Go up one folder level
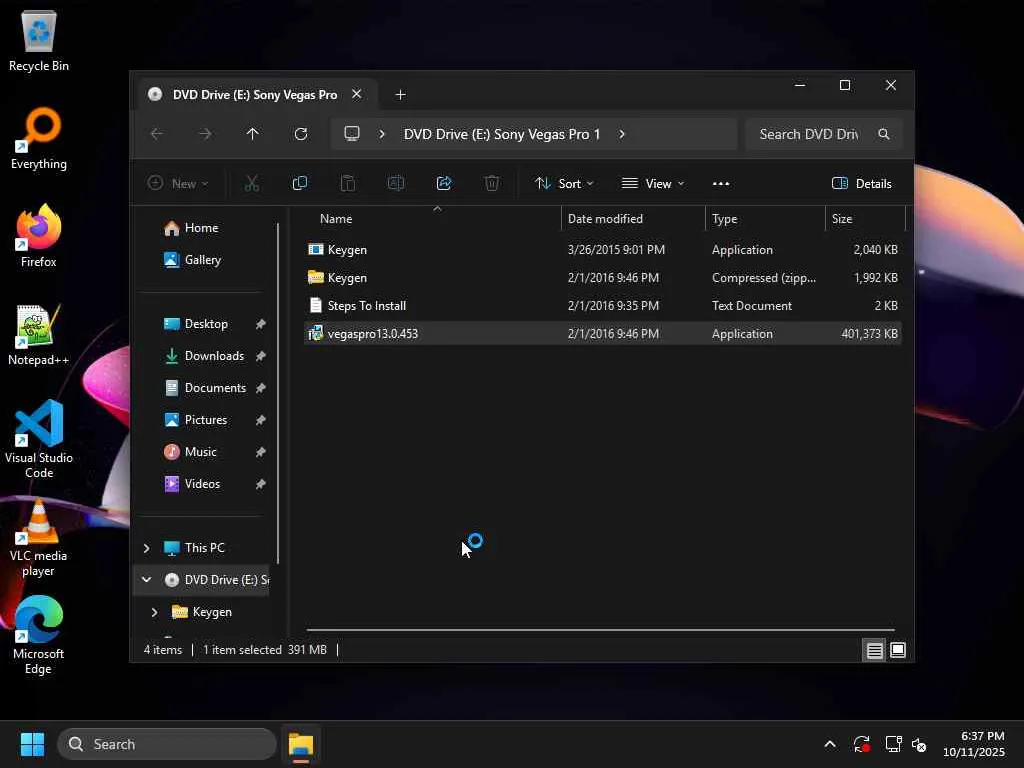This screenshot has height=768, width=1024. tap(253, 134)
